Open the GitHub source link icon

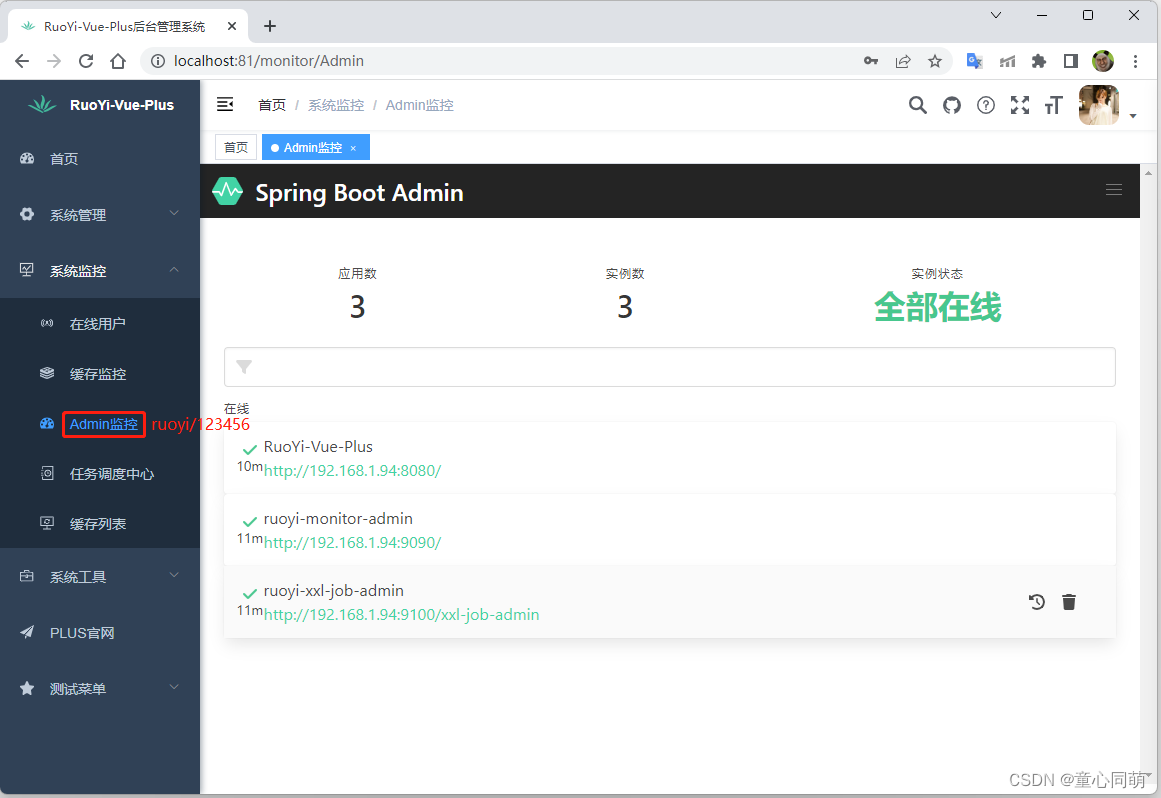[x=951, y=105]
